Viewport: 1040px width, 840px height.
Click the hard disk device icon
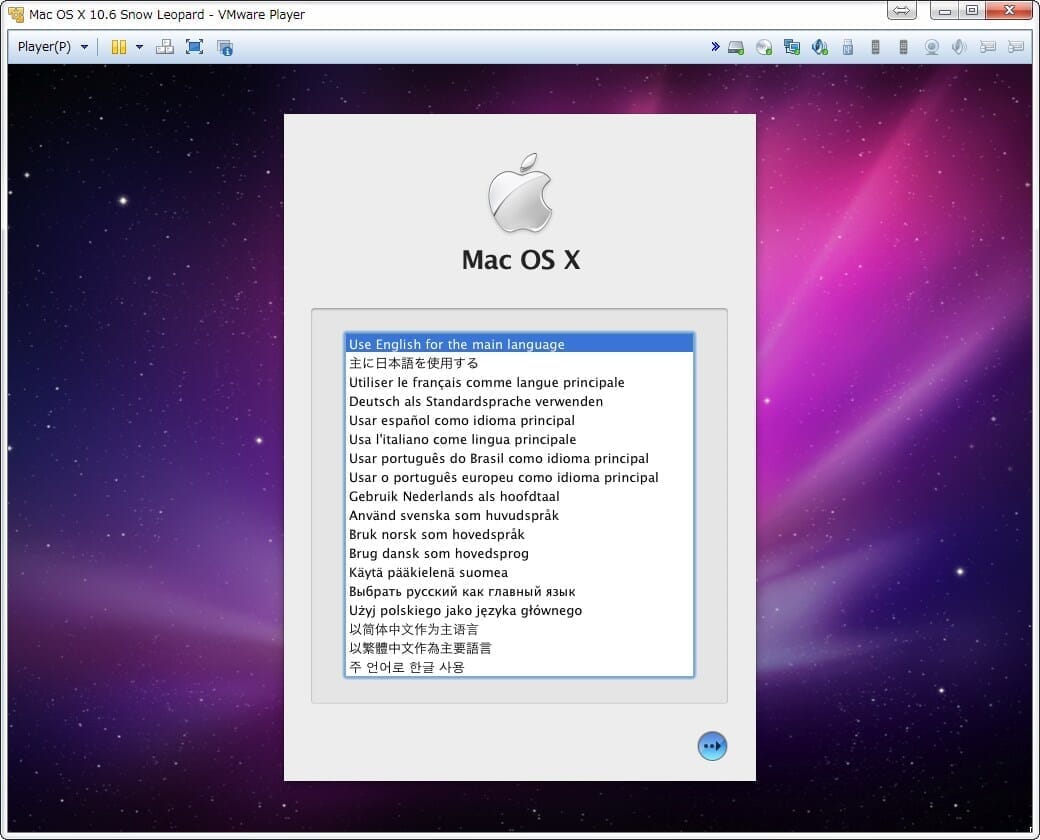(736, 47)
